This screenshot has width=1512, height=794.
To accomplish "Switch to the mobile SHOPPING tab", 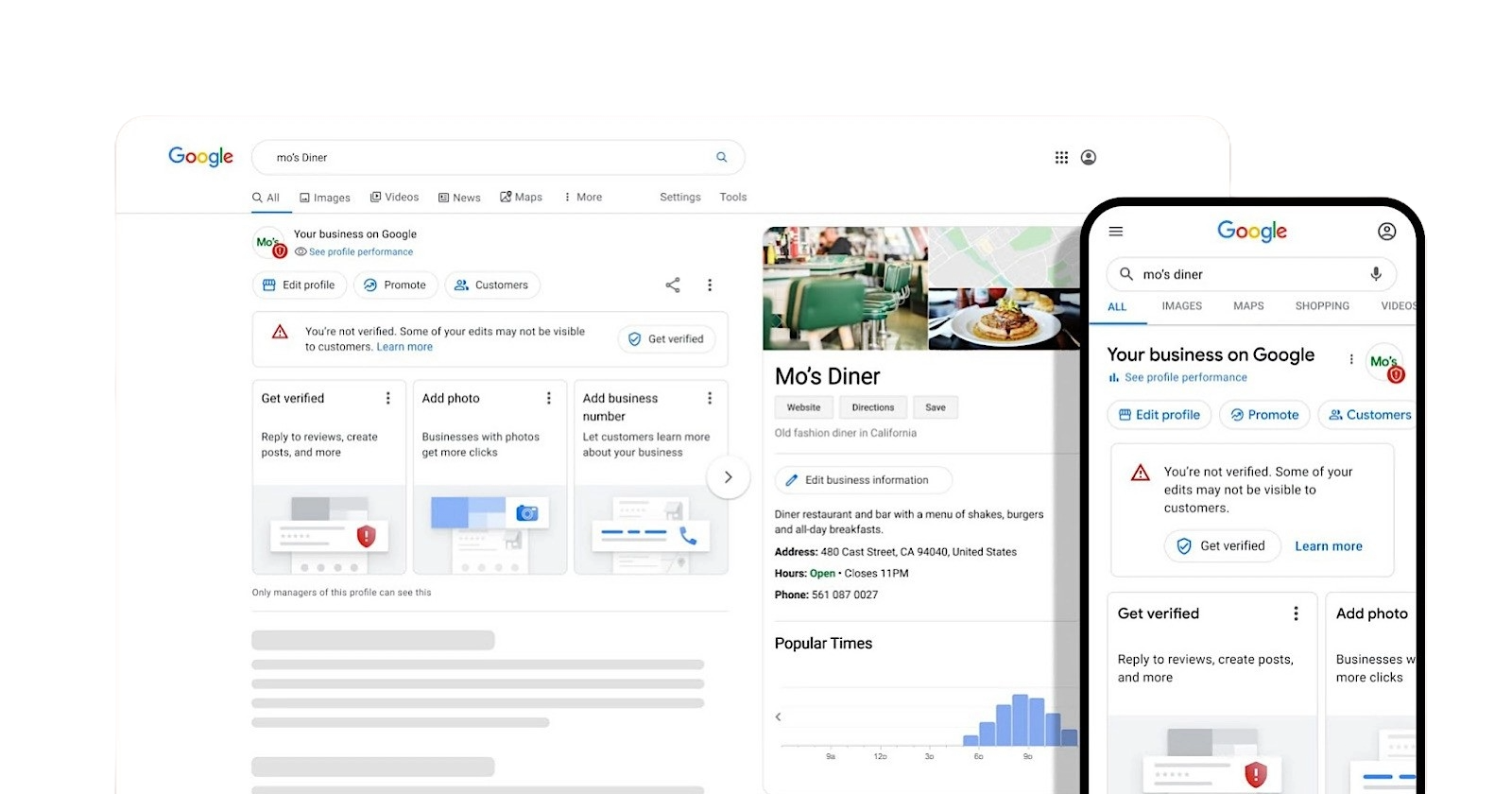I will 1322,306.
